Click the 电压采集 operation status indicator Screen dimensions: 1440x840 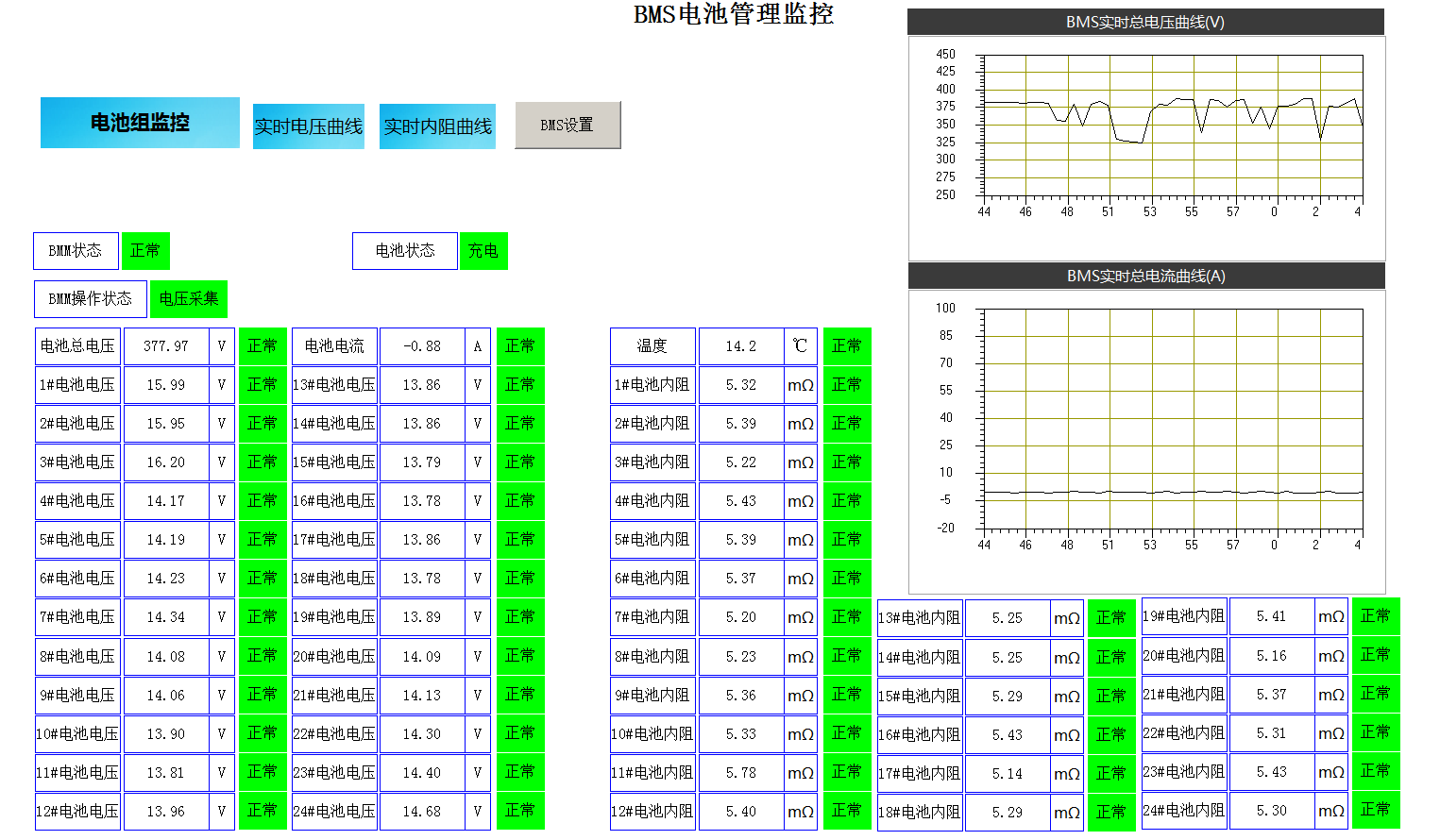[x=189, y=299]
